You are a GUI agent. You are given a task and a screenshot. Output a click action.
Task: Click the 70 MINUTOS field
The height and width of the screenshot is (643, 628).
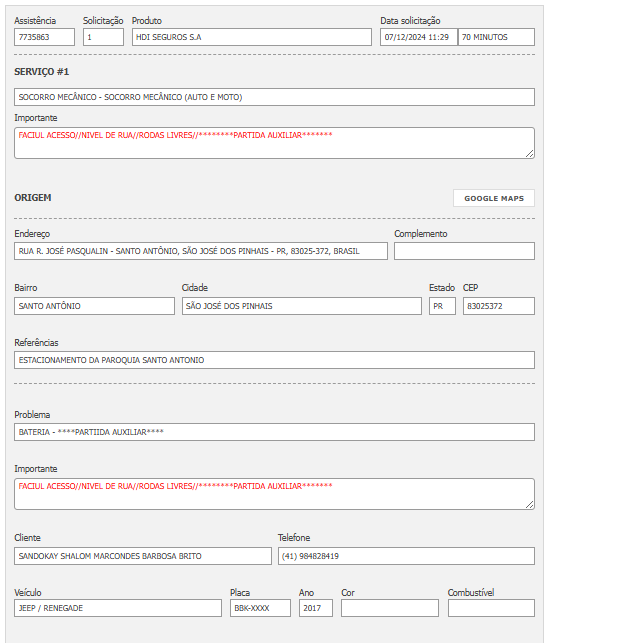coord(496,37)
